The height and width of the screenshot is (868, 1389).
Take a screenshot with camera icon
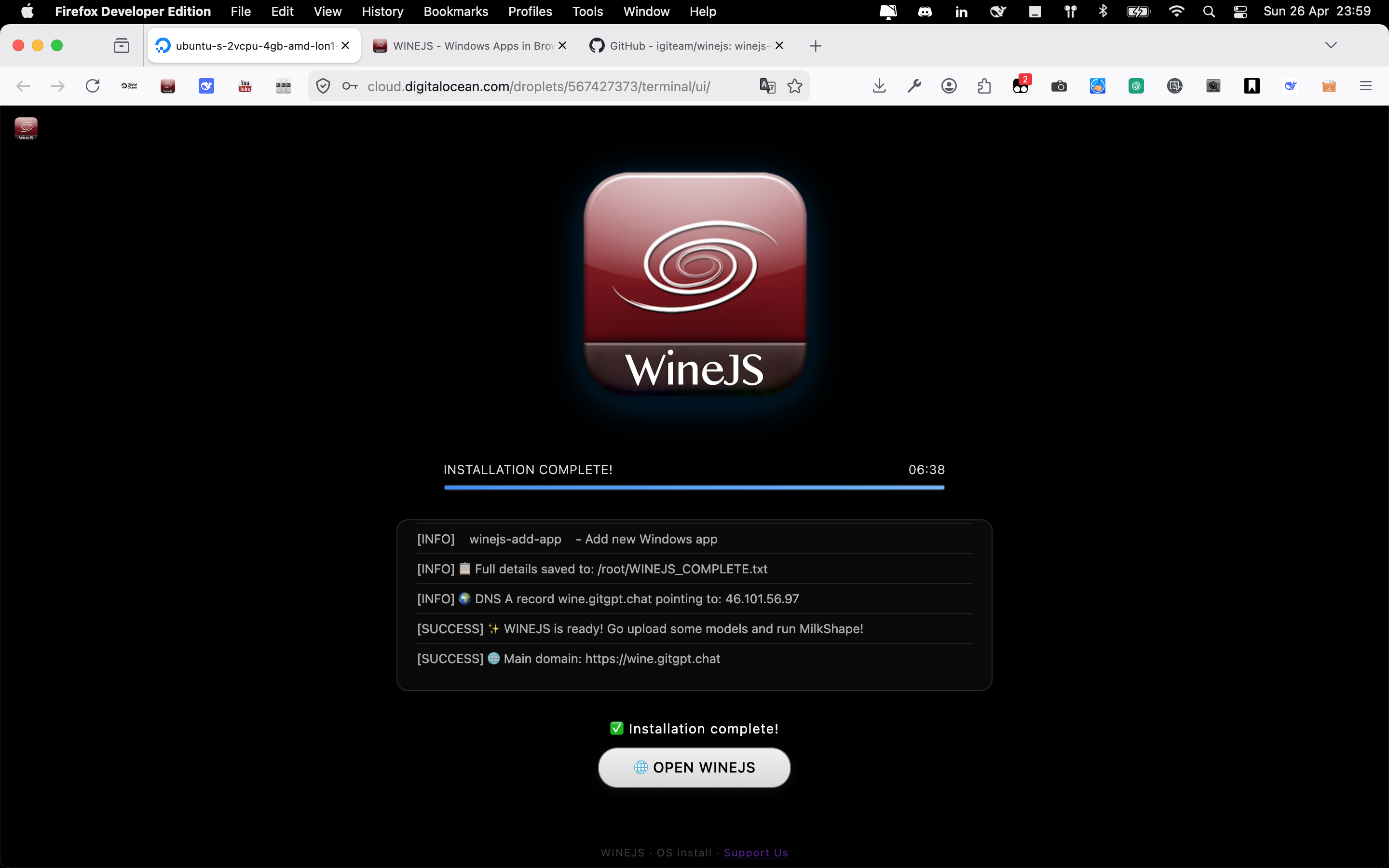click(x=1059, y=86)
